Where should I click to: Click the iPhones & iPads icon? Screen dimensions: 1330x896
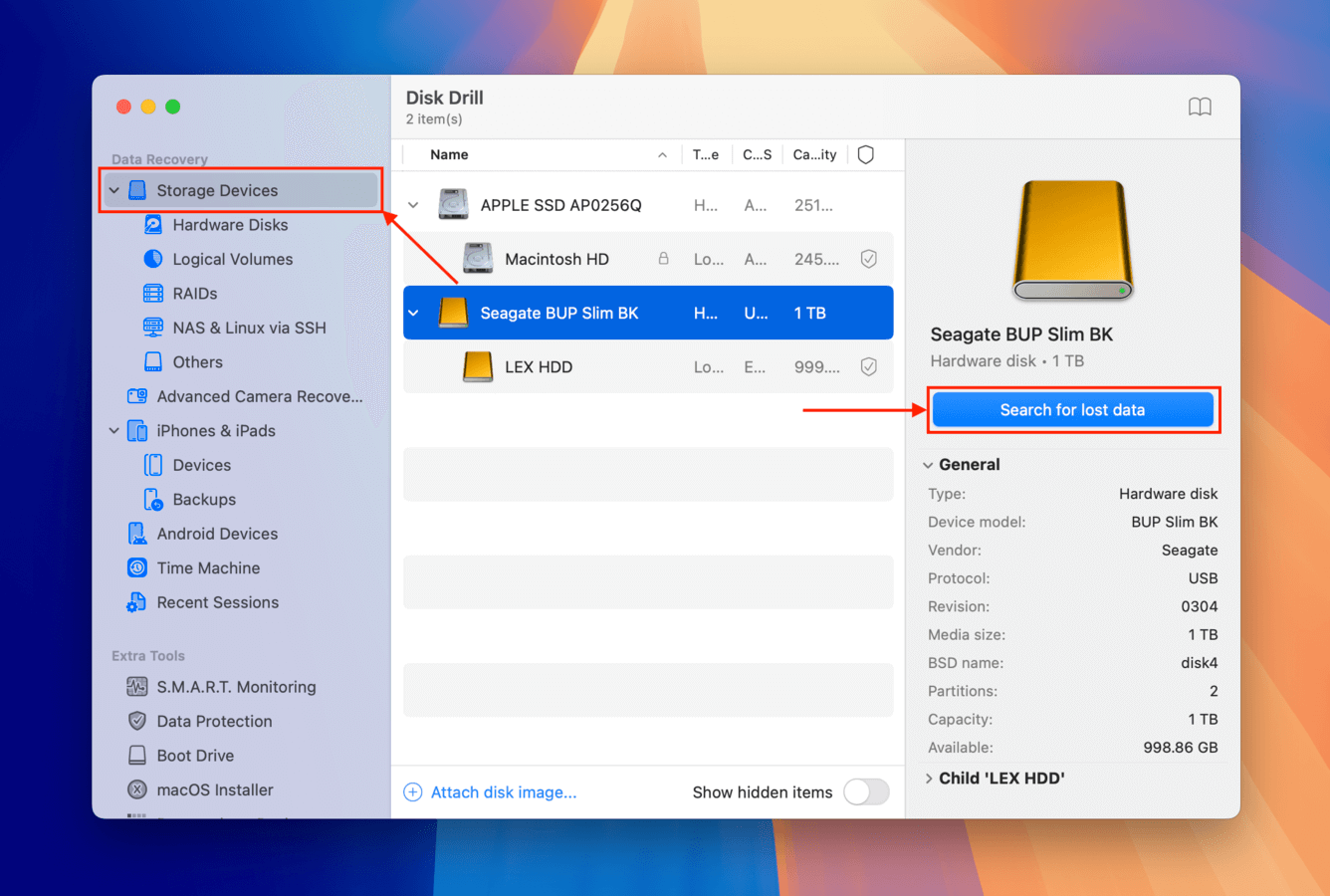(137, 431)
